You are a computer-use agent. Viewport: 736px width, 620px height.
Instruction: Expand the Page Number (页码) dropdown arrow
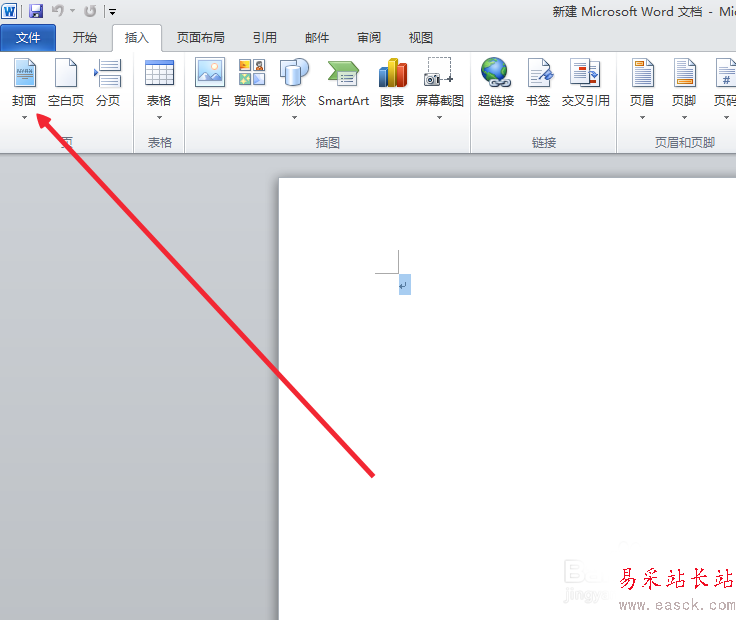tap(727, 117)
